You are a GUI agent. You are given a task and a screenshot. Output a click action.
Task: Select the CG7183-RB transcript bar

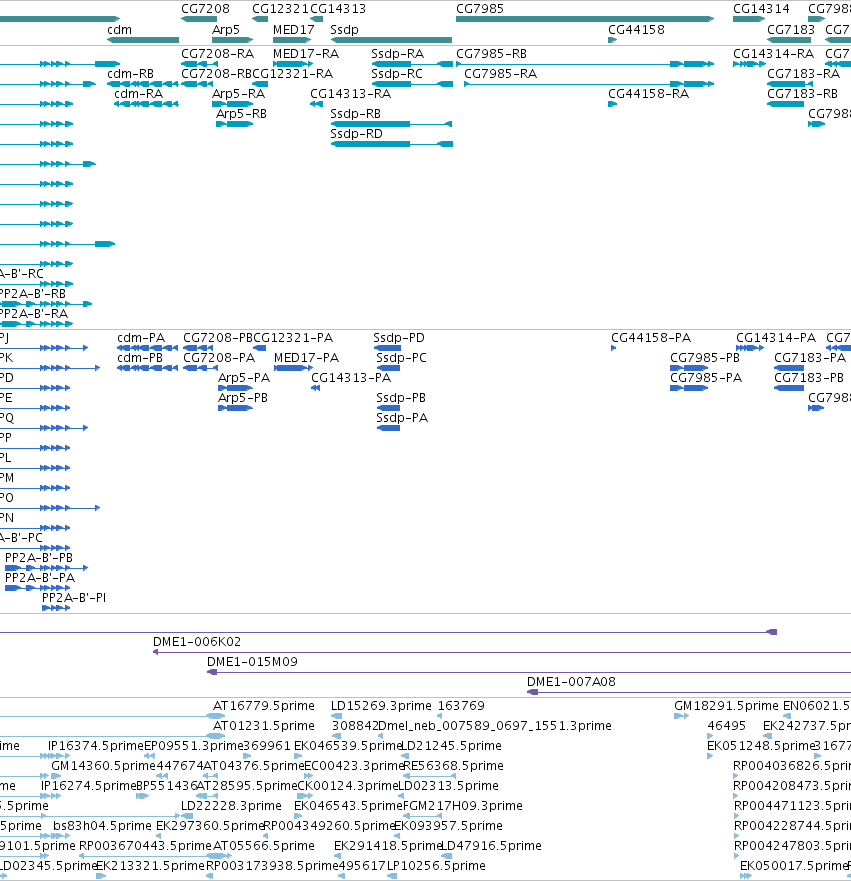point(785,104)
